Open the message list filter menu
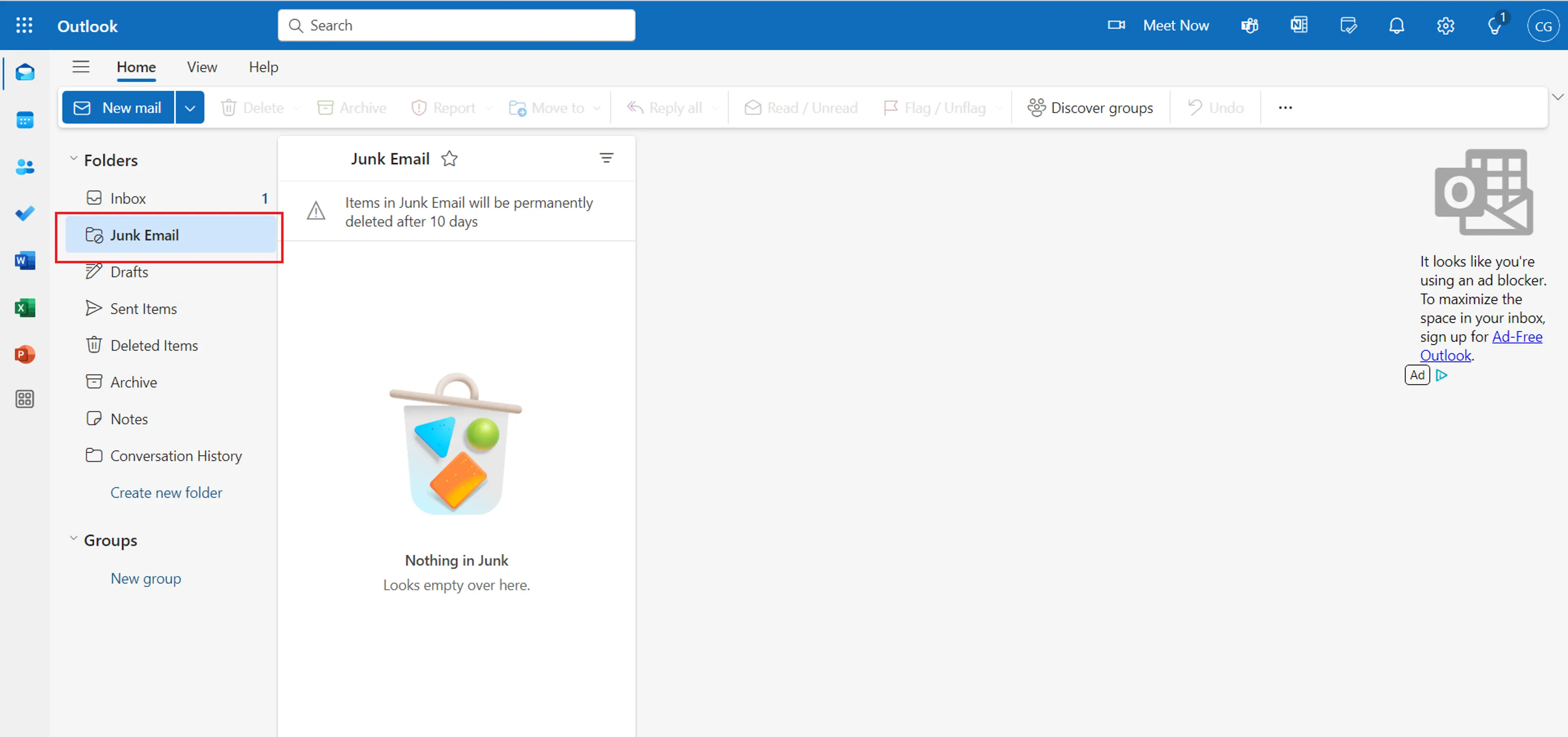The height and width of the screenshot is (737, 1568). 606,159
